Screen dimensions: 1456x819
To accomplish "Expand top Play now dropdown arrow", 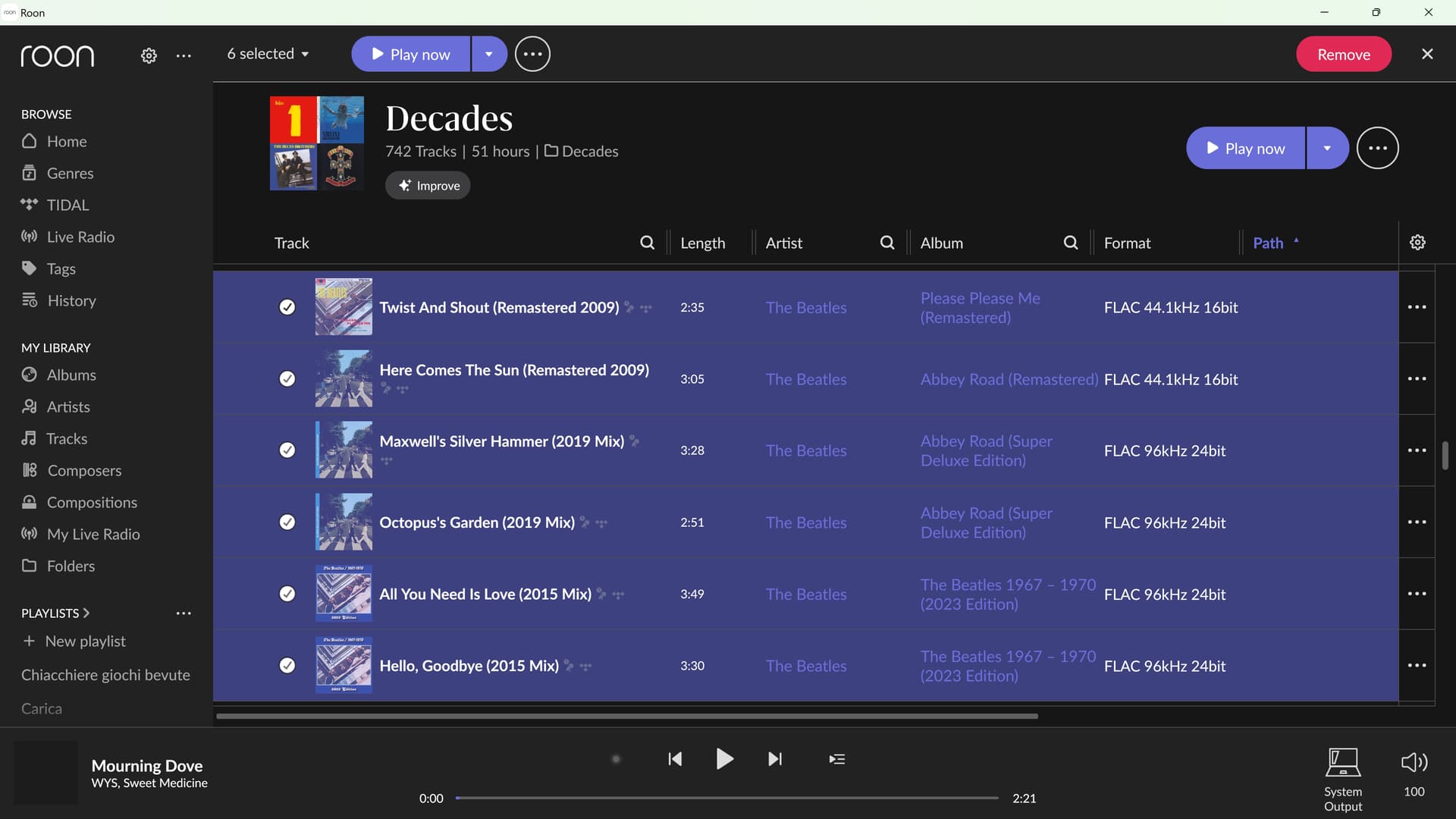I will [x=489, y=54].
